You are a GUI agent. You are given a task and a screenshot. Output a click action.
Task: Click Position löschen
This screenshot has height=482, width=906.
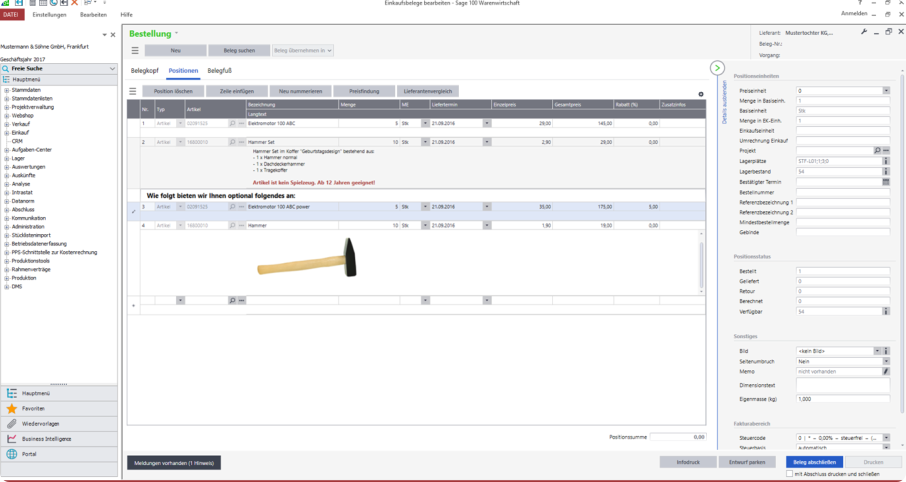(x=174, y=91)
